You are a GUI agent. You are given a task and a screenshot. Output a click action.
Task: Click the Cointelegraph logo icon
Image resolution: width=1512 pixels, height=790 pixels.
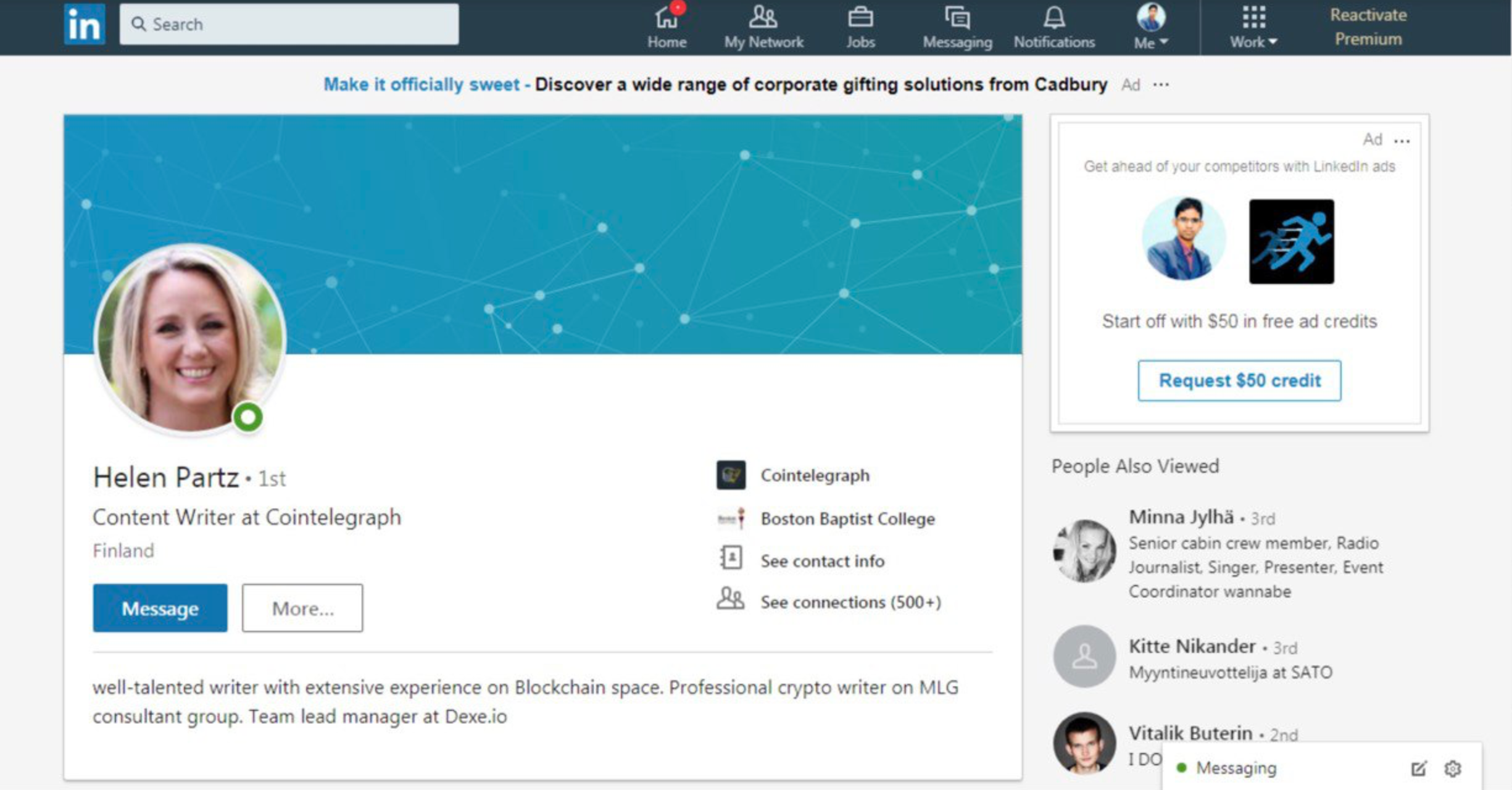coord(731,475)
